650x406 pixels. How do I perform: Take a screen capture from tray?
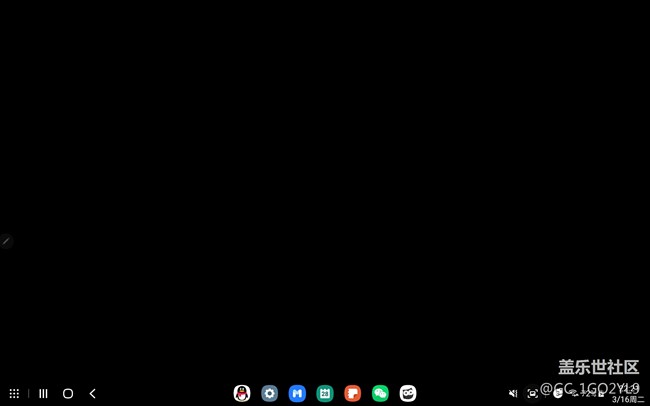(x=532, y=393)
